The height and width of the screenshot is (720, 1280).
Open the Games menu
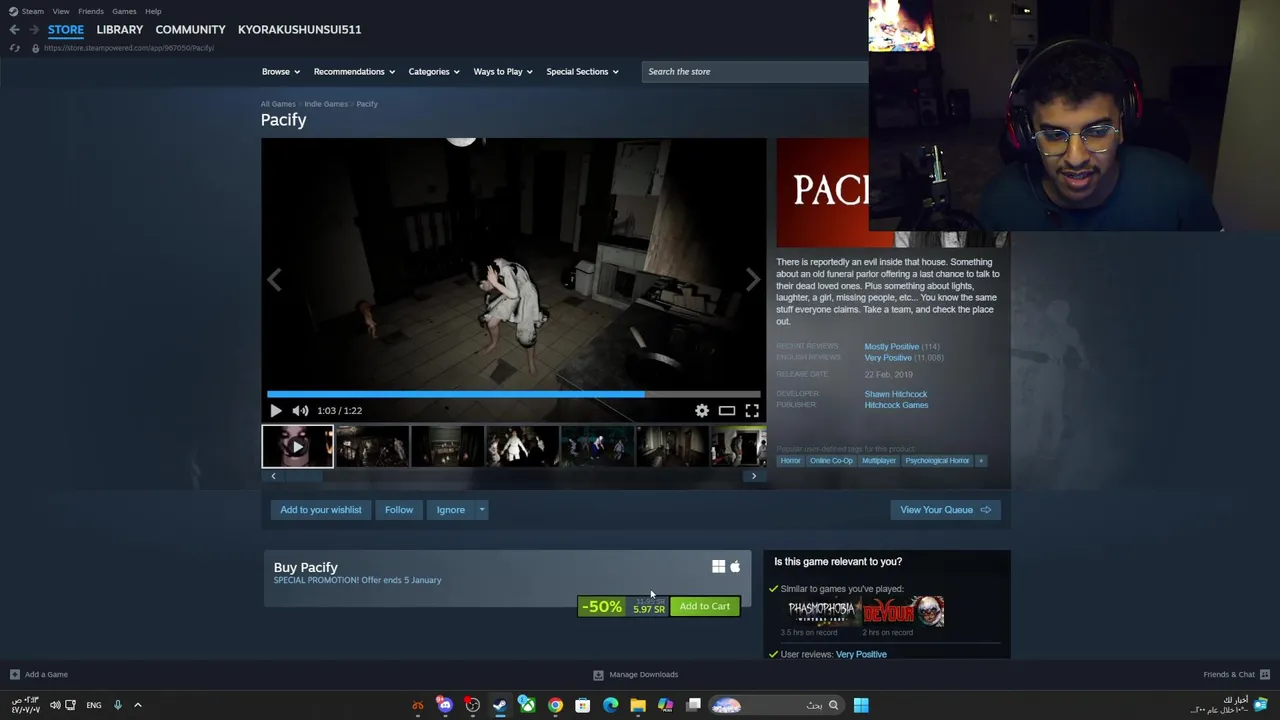(124, 11)
